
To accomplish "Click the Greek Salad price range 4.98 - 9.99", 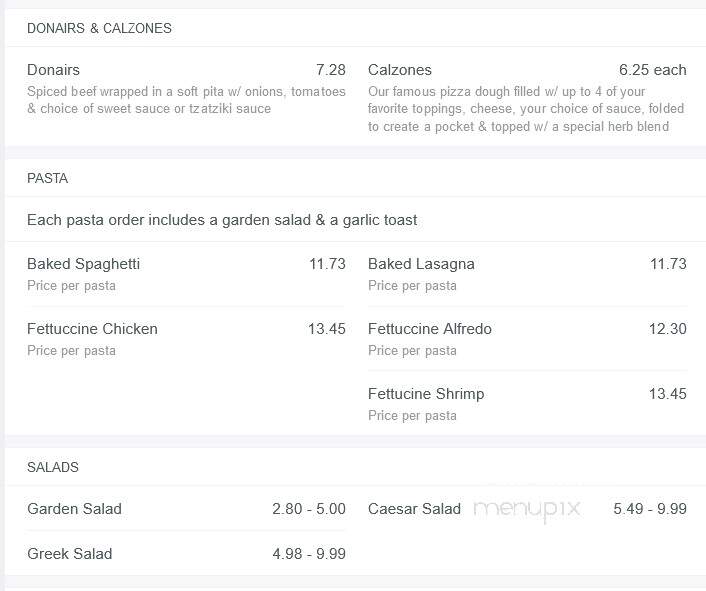I will [x=309, y=554].
